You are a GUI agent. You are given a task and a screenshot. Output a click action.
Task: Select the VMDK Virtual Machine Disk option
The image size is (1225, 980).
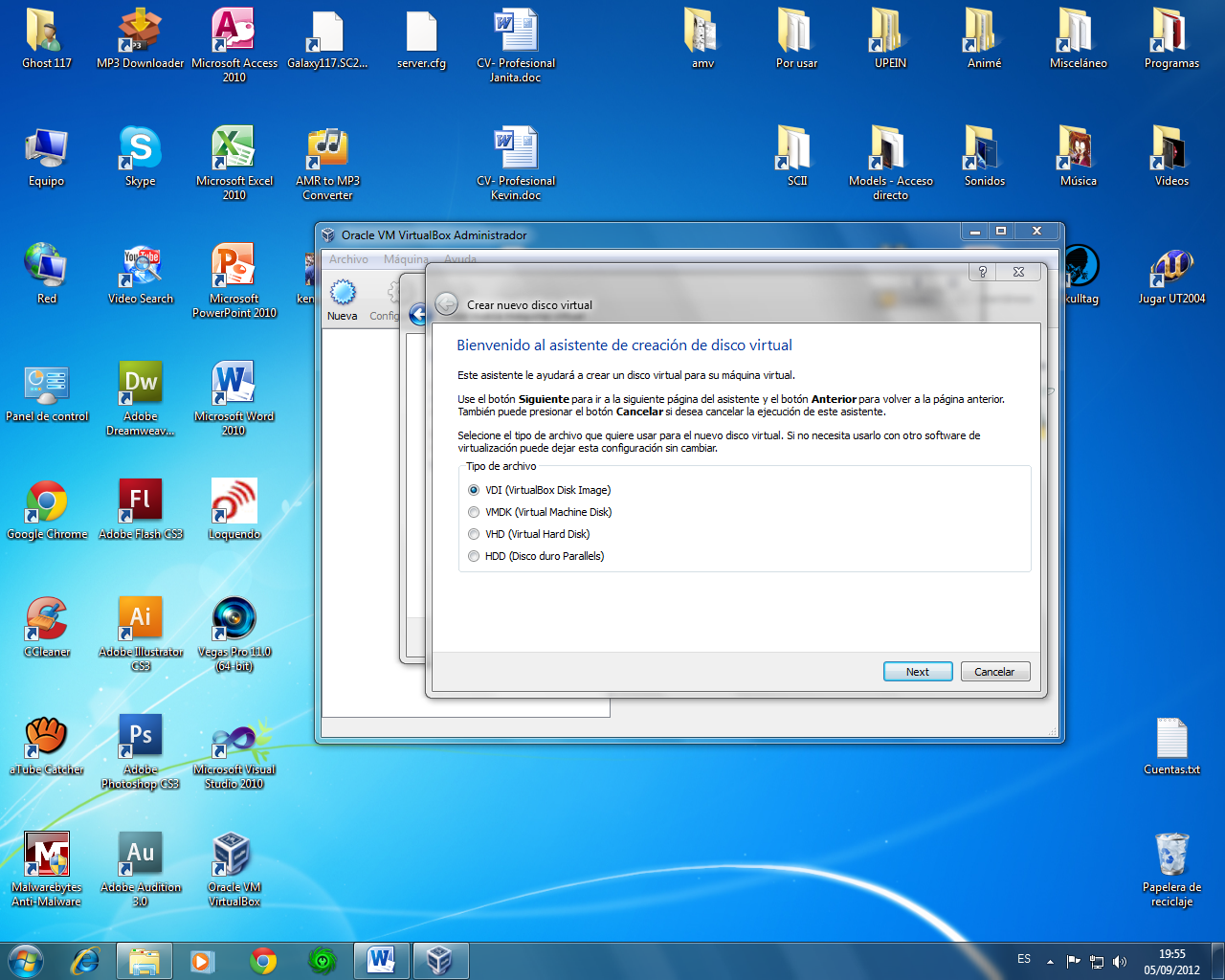pos(474,511)
